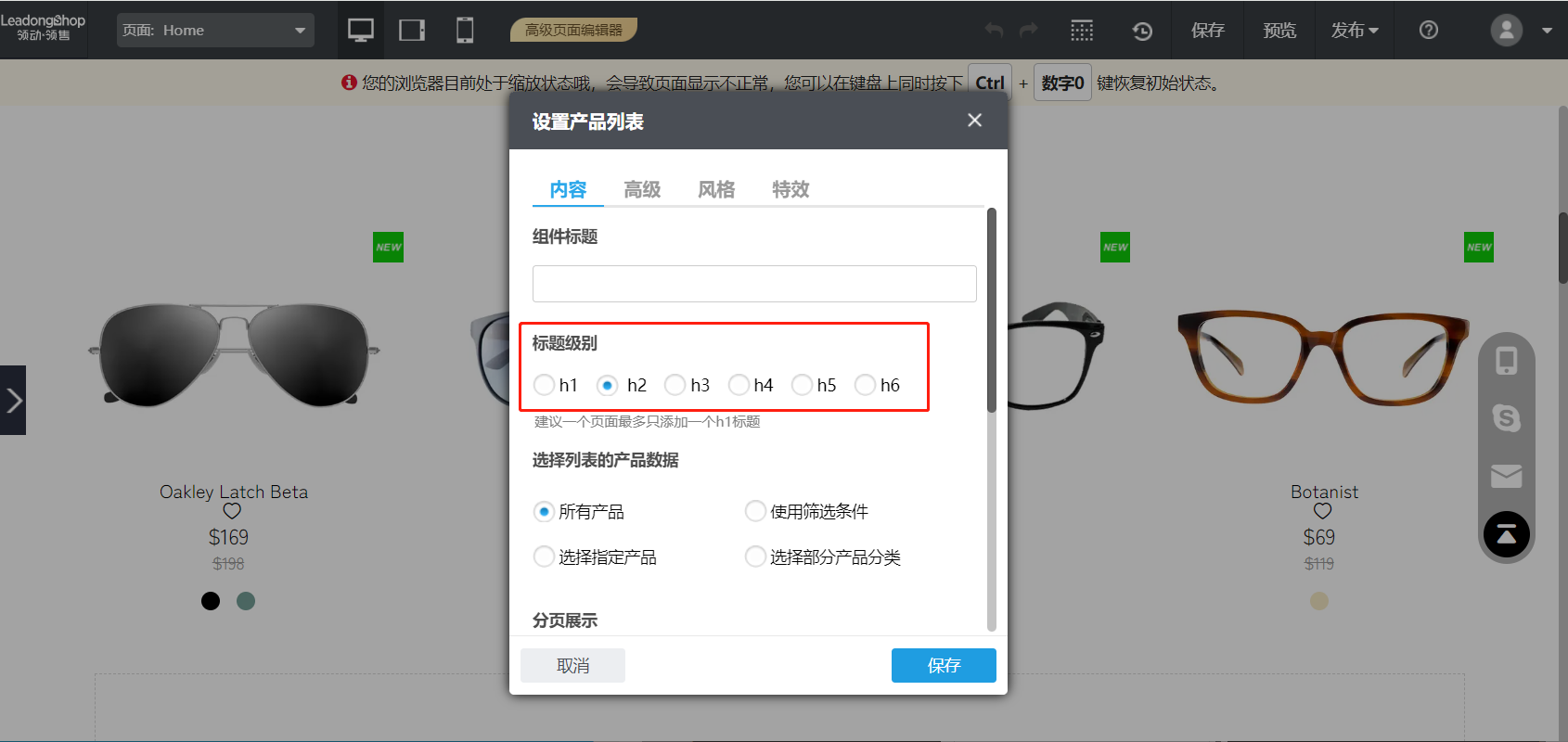Select the h3 heading level
Viewport: 1568px width, 742px height.
click(x=675, y=385)
